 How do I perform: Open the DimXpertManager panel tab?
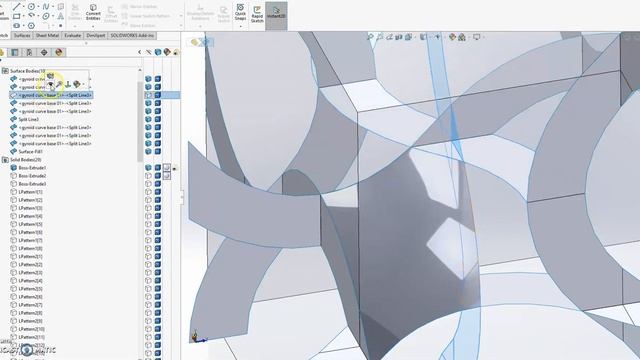coord(44,52)
